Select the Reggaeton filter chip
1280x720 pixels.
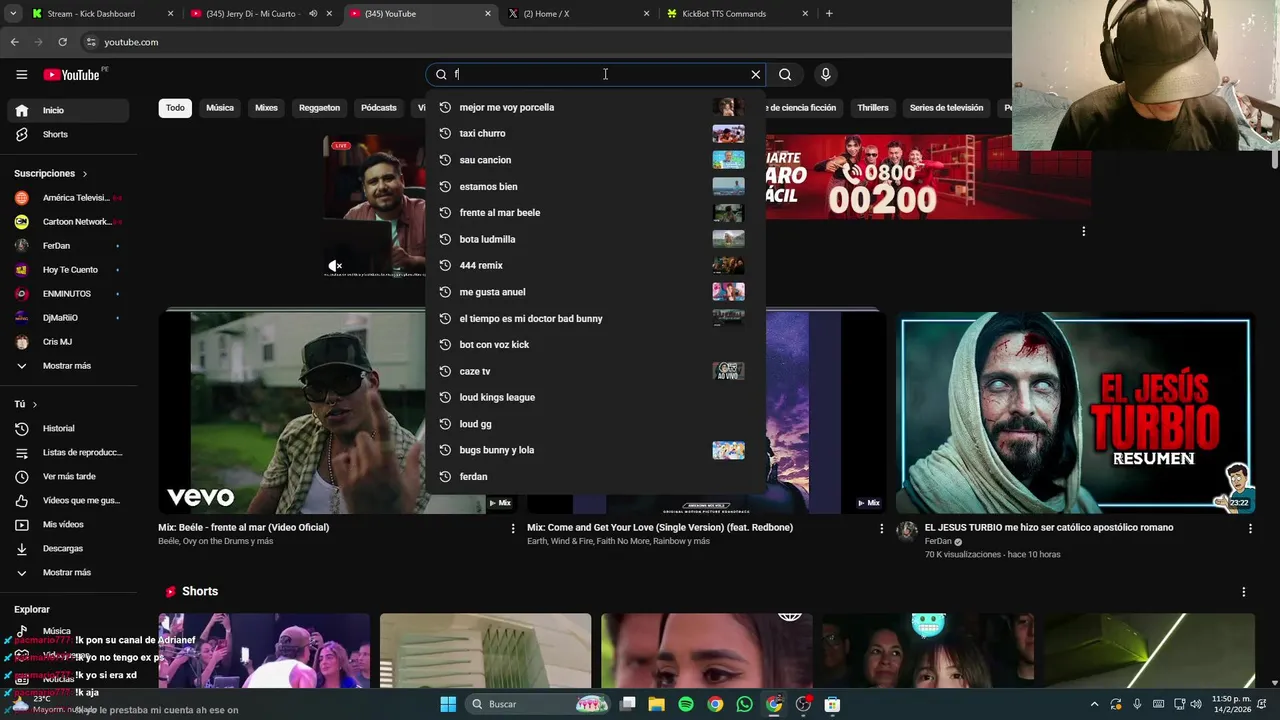click(x=320, y=108)
